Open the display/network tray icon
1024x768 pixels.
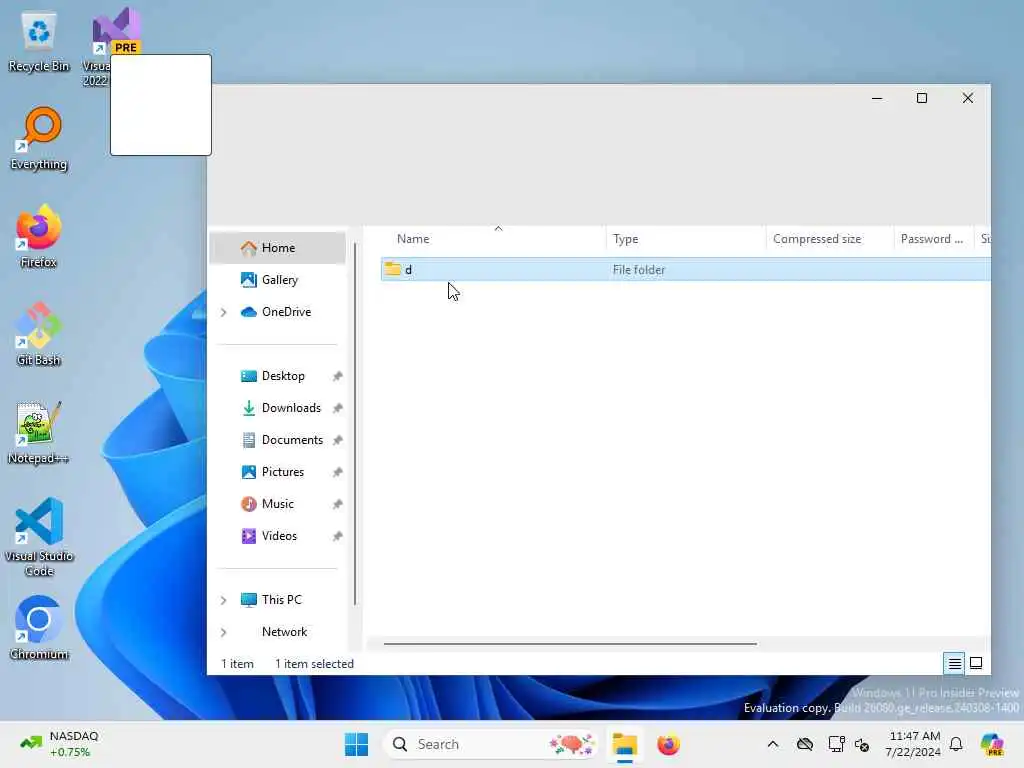pyautogui.click(x=836, y=744)
